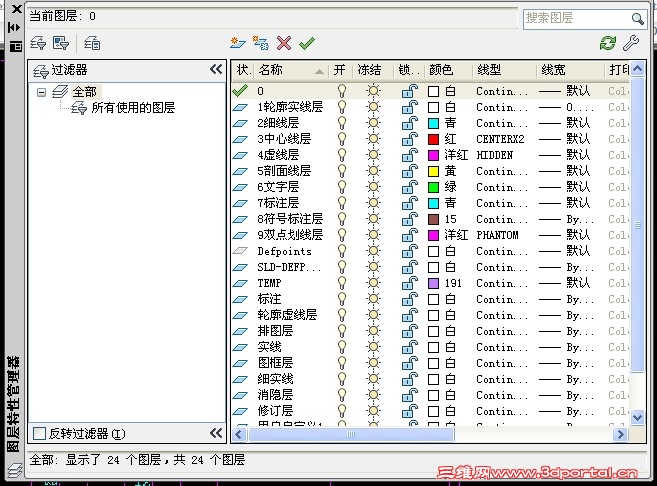Collapse the 全部 tree node
The image size is (657, 486).
[x=41, y=92]
